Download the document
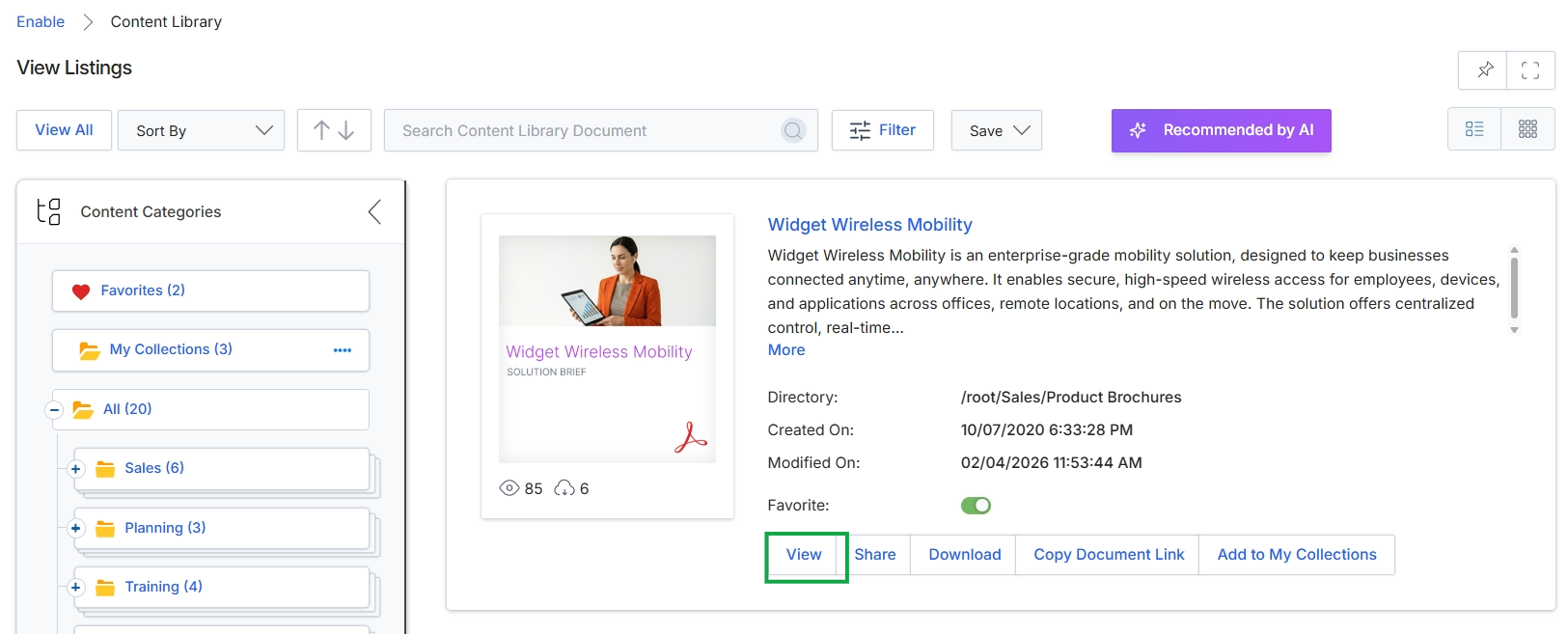This screenshot has width=1568, height=634. click(x=965, y=555)
